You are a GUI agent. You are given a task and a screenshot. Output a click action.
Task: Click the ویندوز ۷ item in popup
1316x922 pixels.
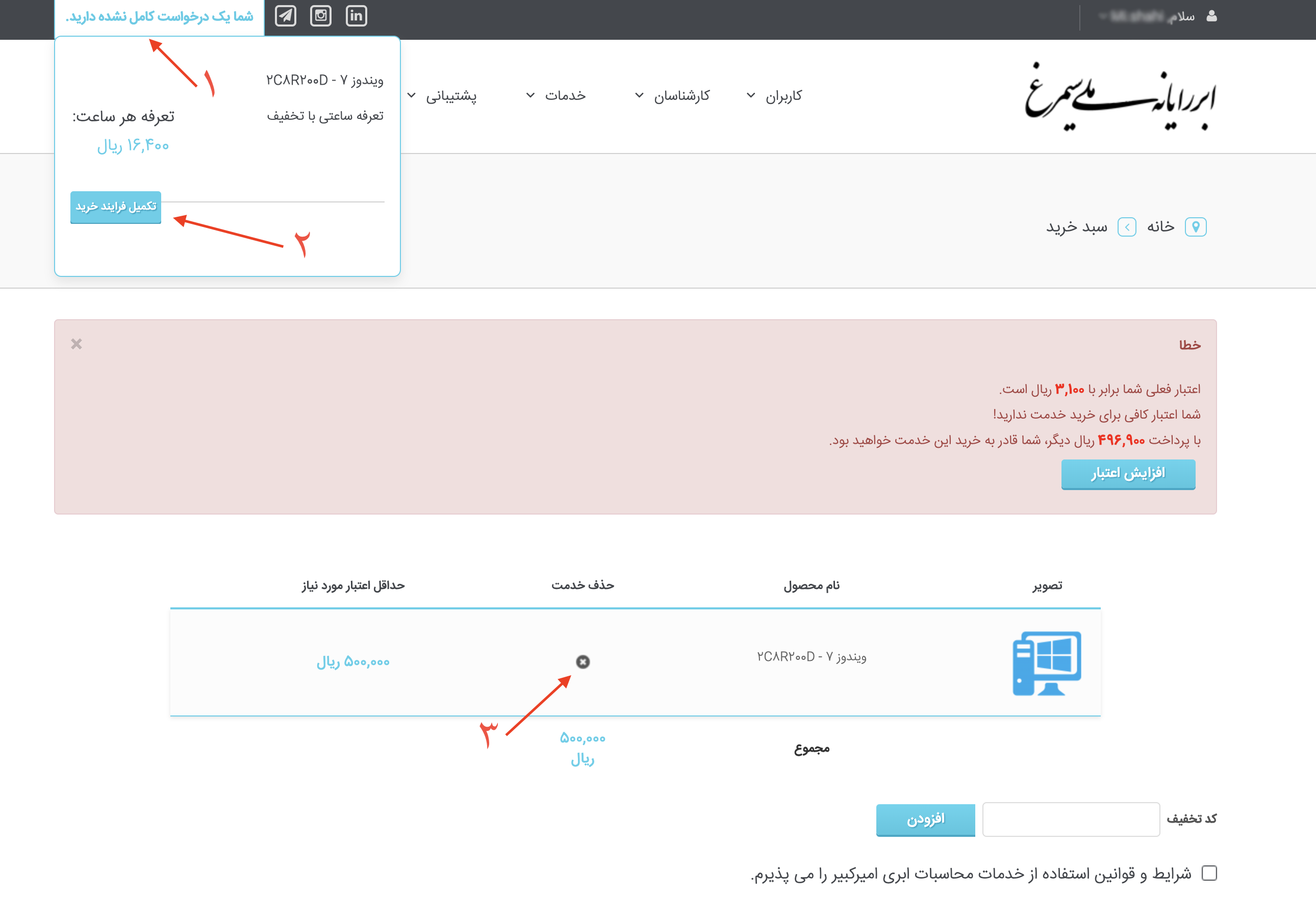[324, 80]
